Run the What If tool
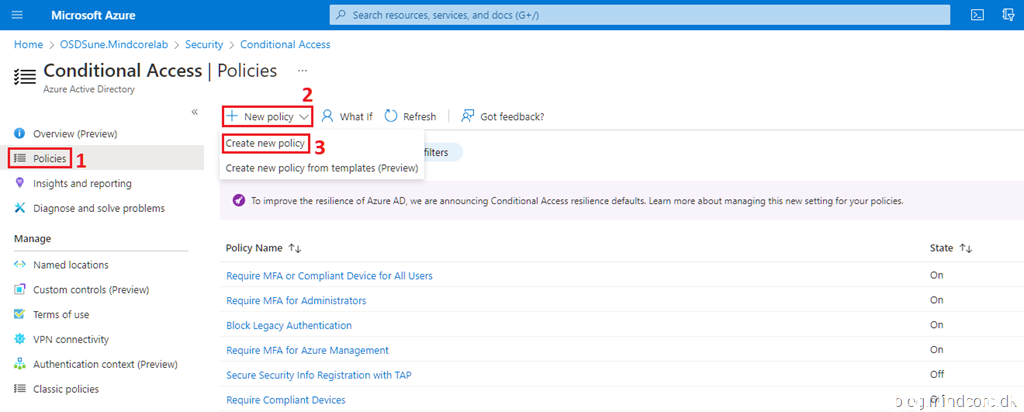The height and width of the screenshot is (412, 1024). (x=346, y=117)
